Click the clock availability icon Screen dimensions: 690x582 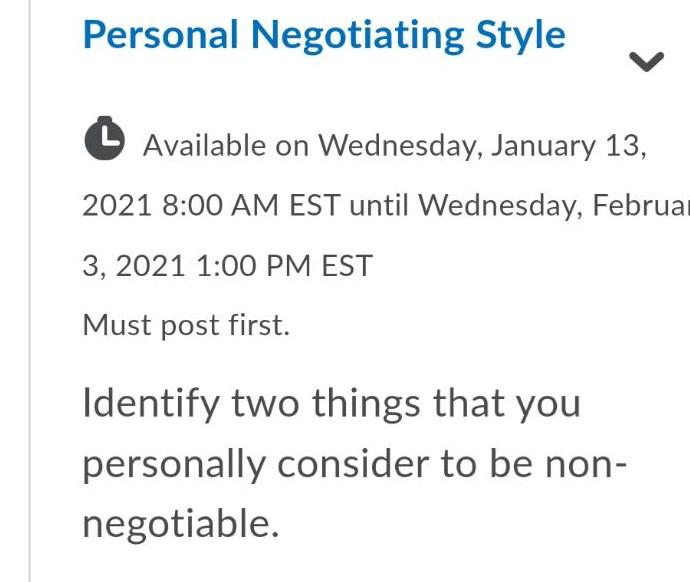pos(104,139)
